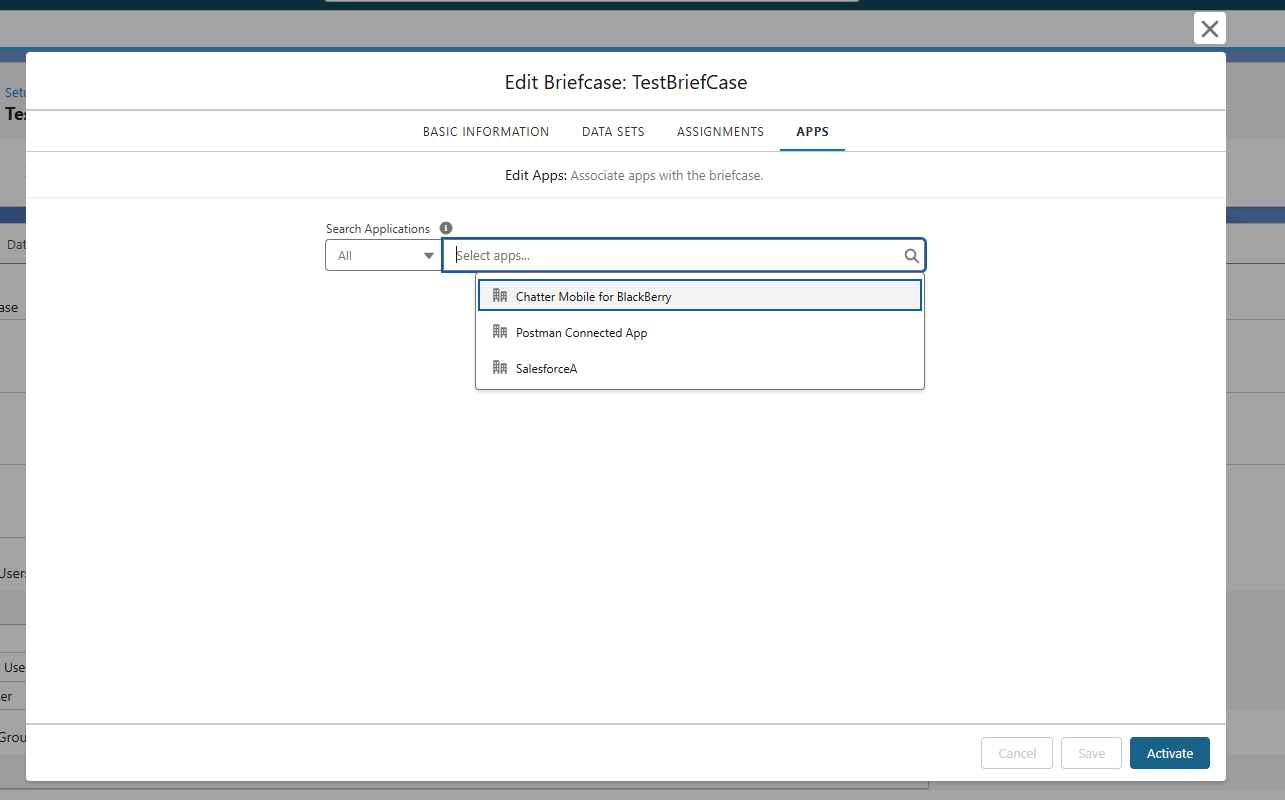
Task: Switch to the Basic Information tab
Action: click(486, 132)
